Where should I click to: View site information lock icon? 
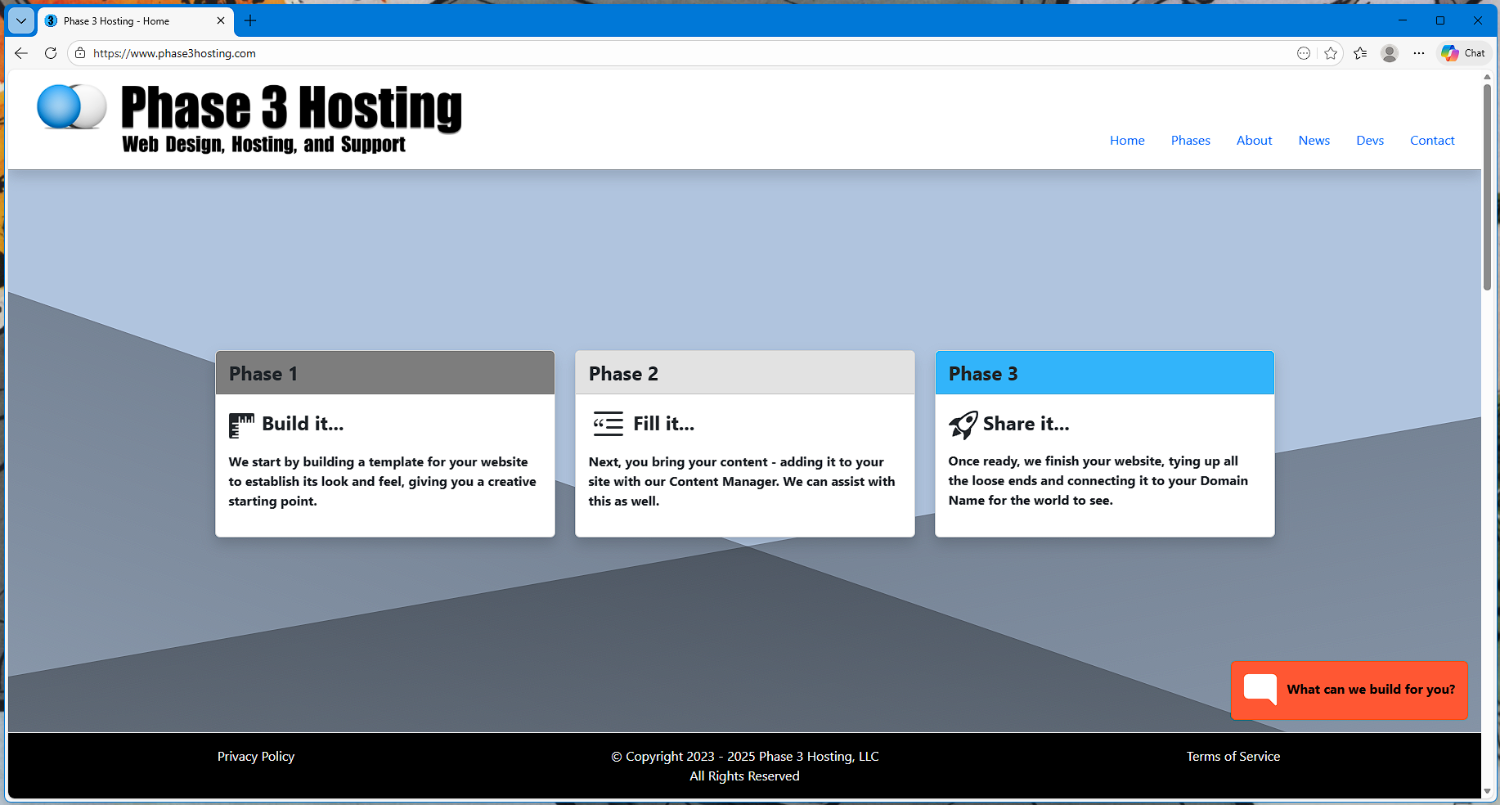coord(80,53)
